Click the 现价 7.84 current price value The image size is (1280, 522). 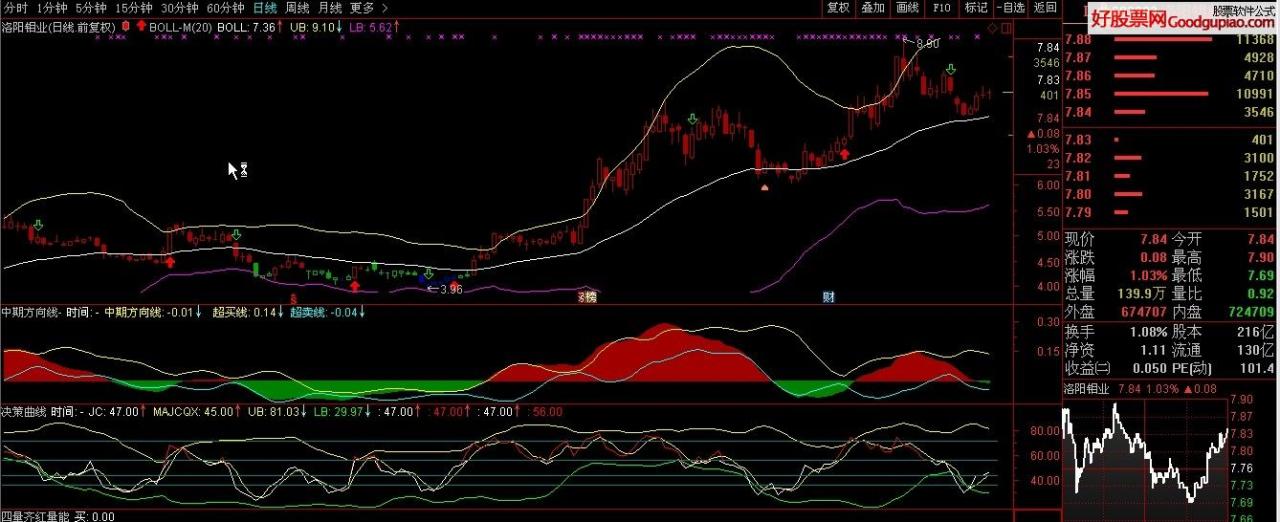(x=1153, y=239)
